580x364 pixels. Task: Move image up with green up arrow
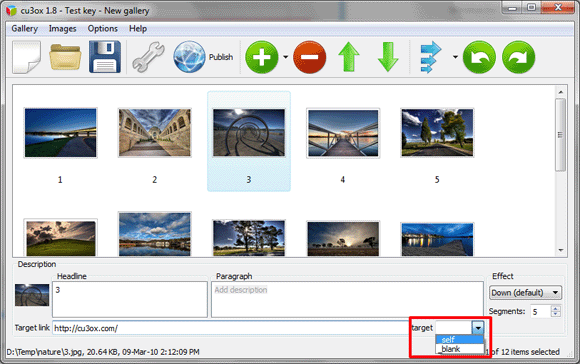(x=349, y=57)
